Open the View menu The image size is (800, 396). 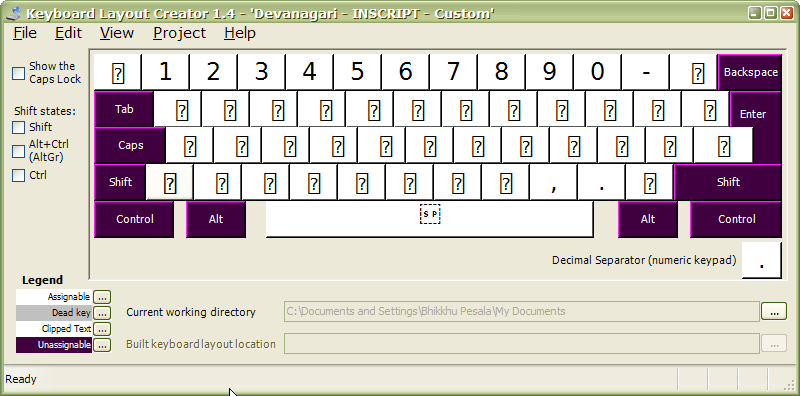point(116,33)
